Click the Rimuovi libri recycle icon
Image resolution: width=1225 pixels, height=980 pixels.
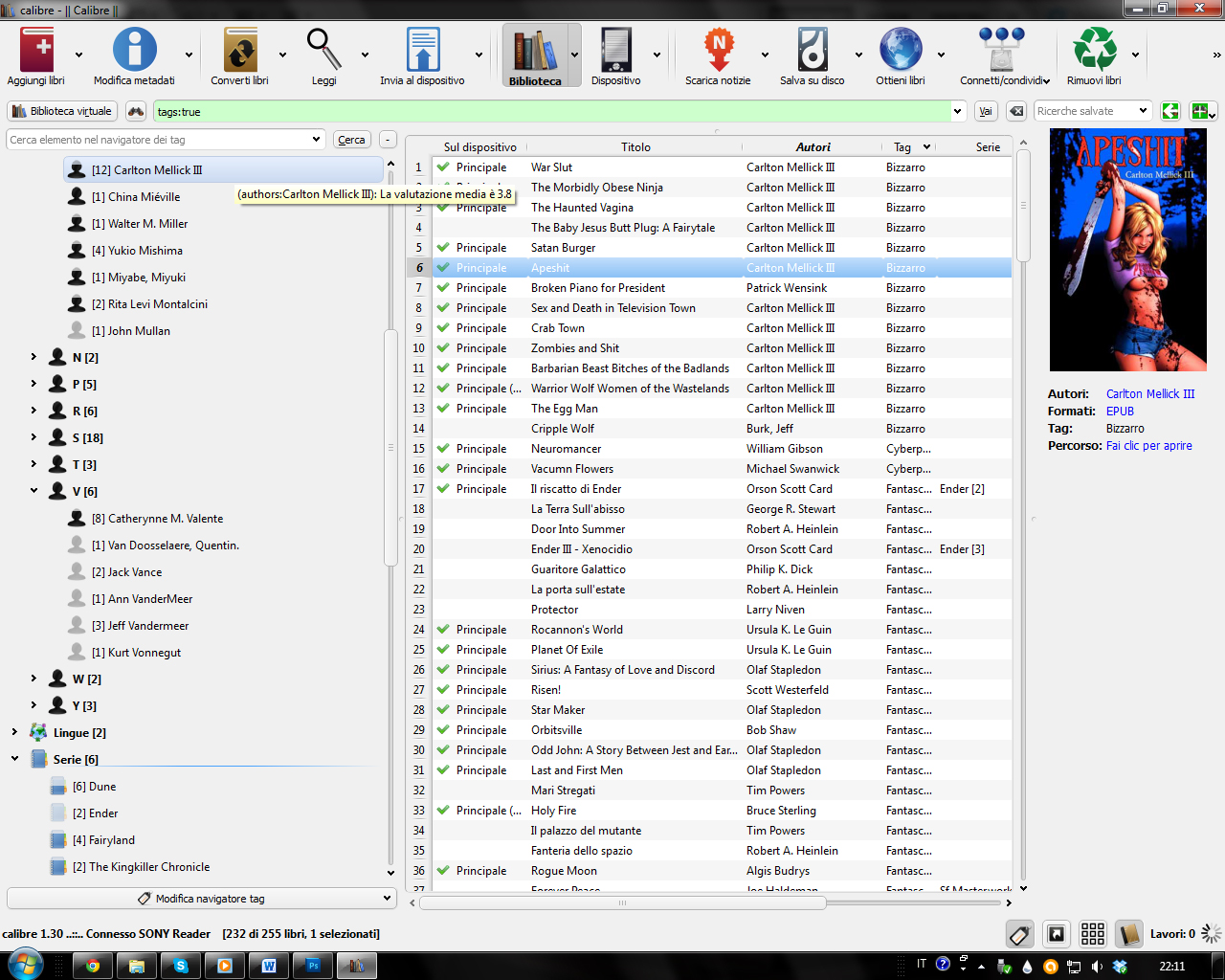pos(1094,51)
